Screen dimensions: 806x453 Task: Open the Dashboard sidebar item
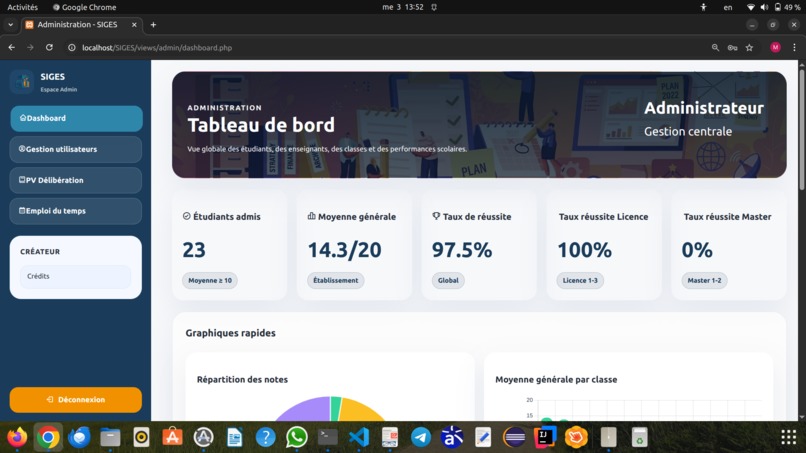click(76, 118)
